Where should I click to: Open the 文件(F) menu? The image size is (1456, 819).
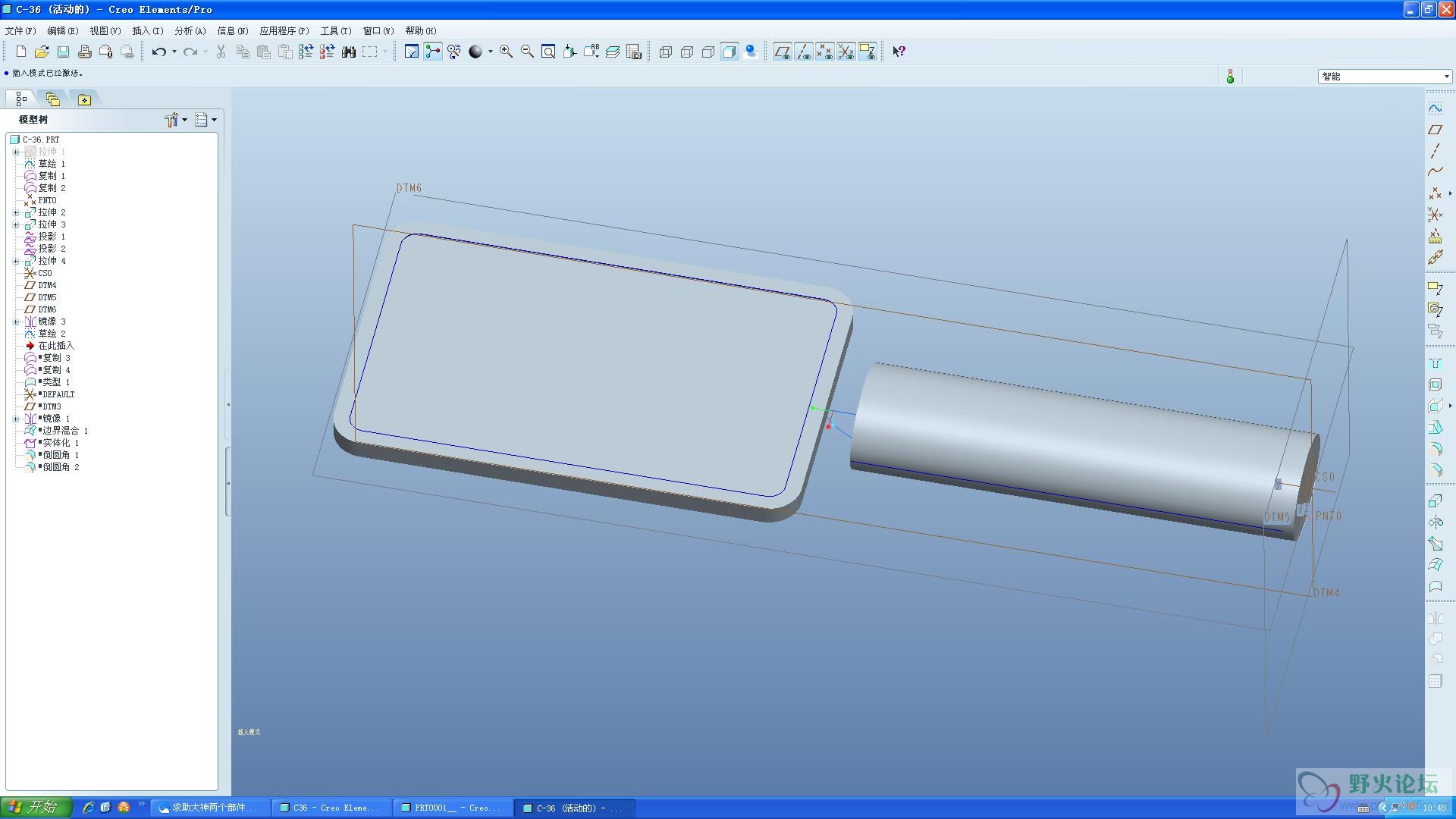20,31
